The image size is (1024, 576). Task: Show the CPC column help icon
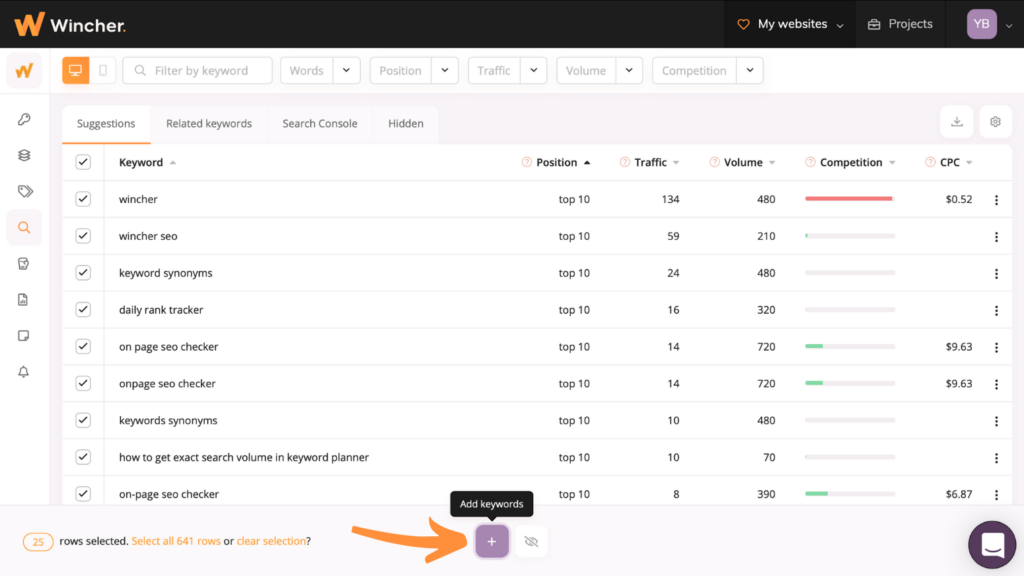pyautogui.click(x=930, y=162)
